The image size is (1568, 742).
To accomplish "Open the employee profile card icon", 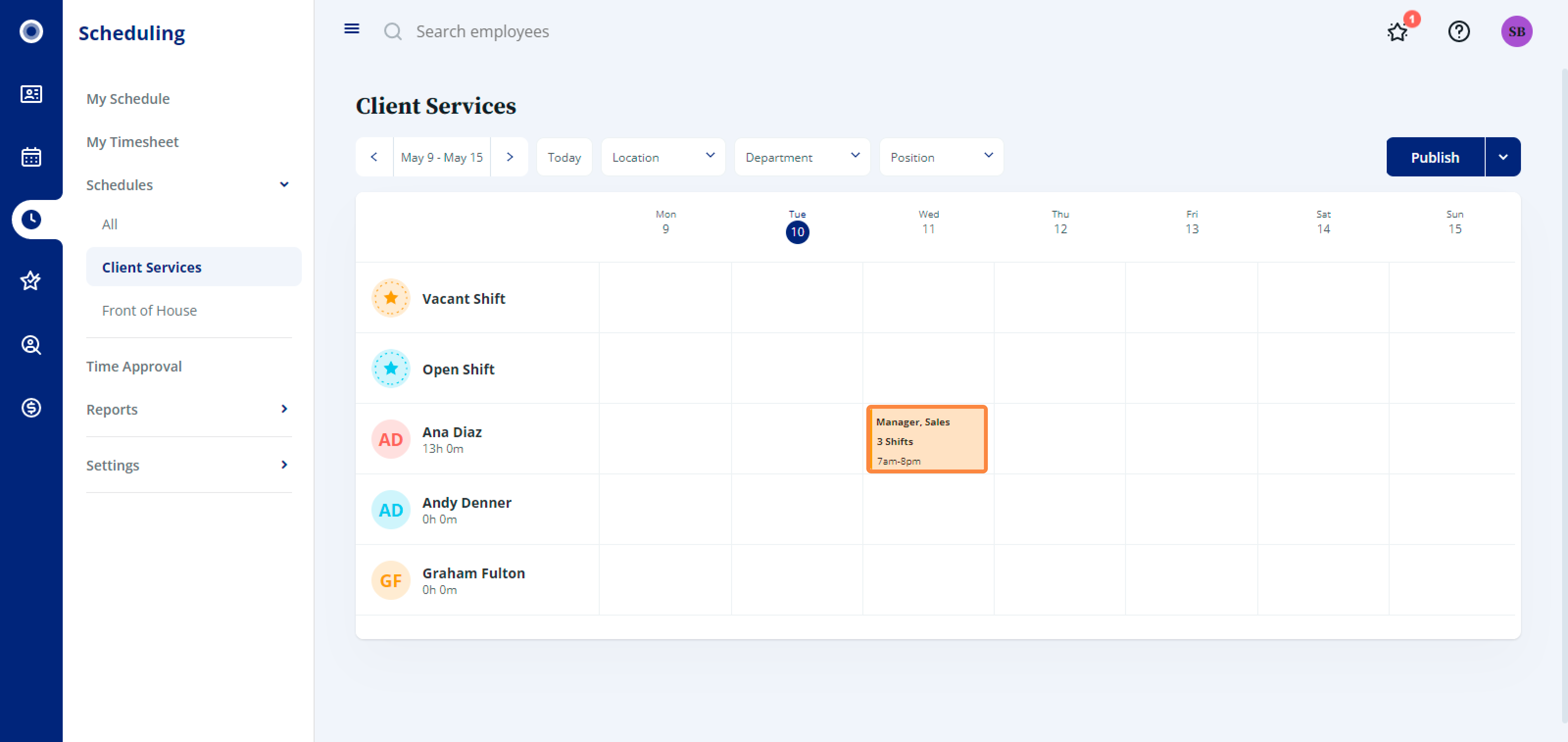I will (31, 94).
